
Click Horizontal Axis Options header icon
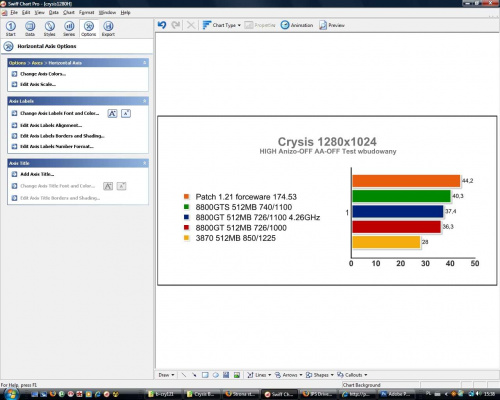(8, 46)
